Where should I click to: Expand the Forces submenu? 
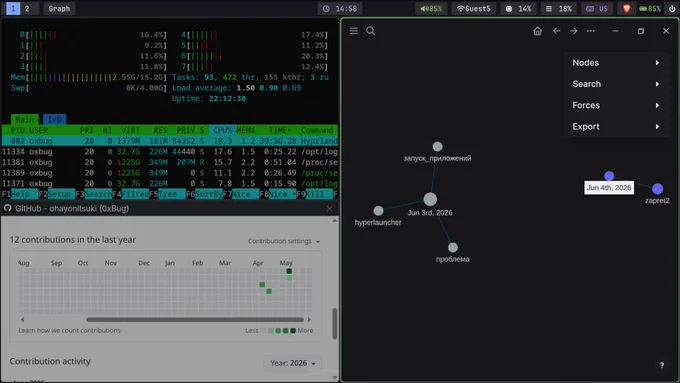[x=616, y=105]
